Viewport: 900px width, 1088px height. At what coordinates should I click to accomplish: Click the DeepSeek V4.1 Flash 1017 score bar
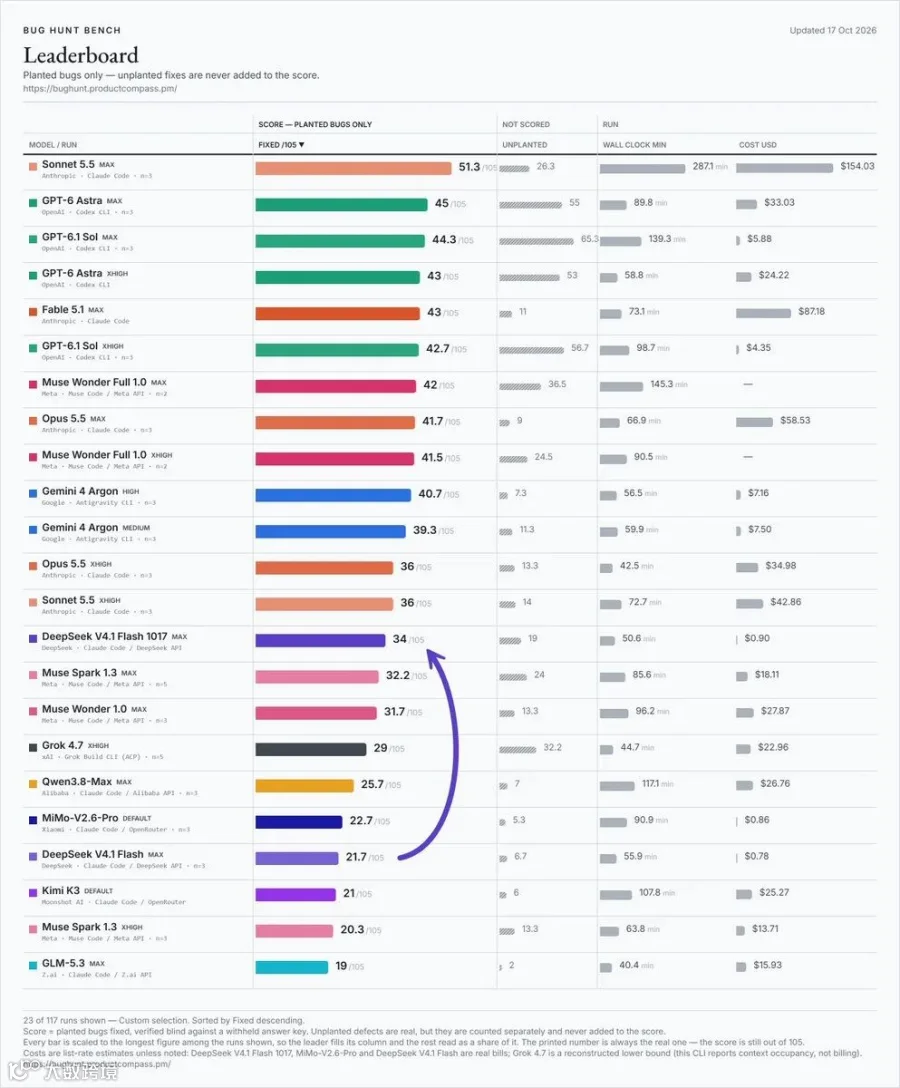[x=320, y=640]
